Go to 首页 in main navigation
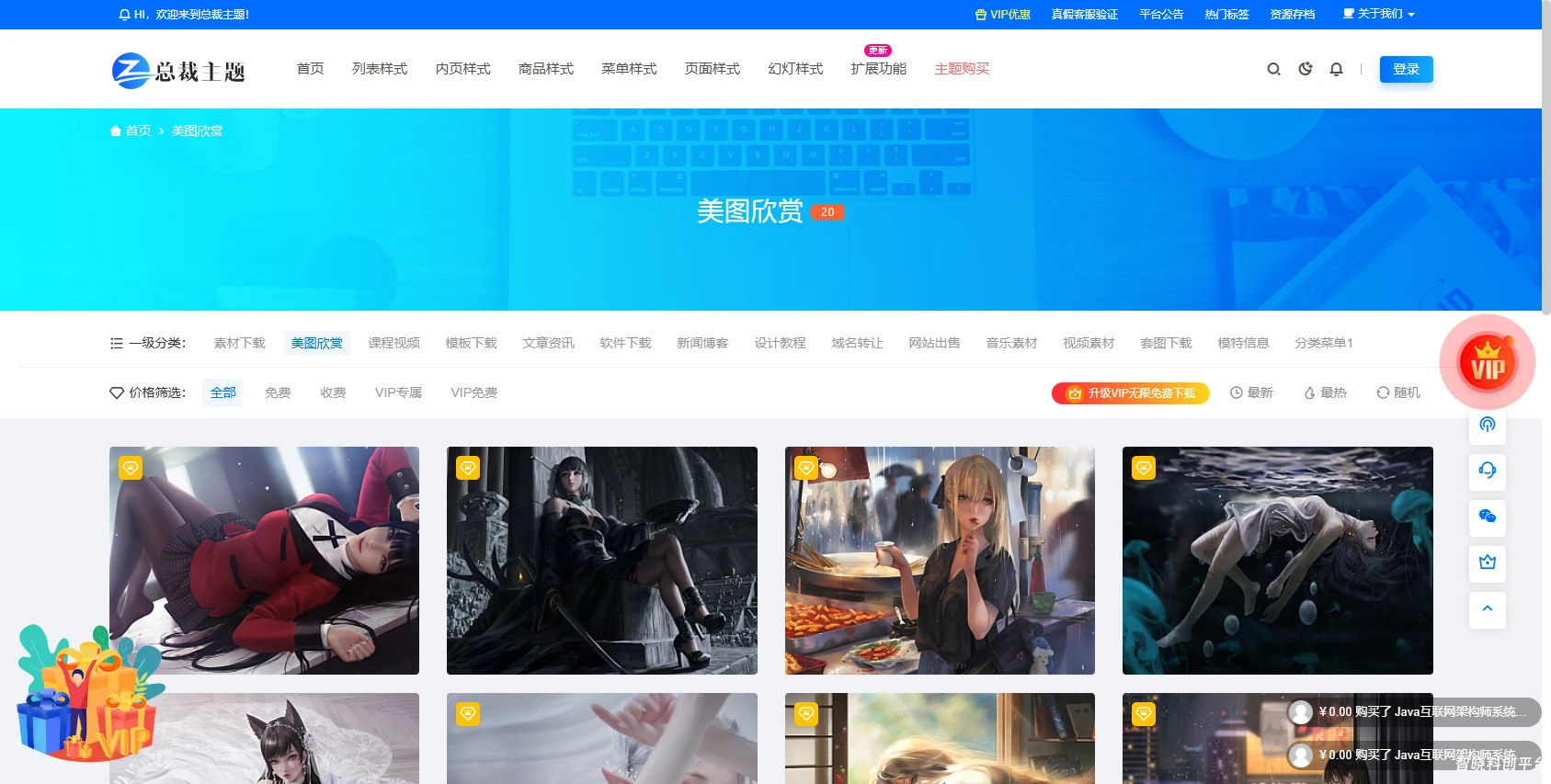Image resolution: width=1551 pixels, height=784 pixels. point(311,69)
